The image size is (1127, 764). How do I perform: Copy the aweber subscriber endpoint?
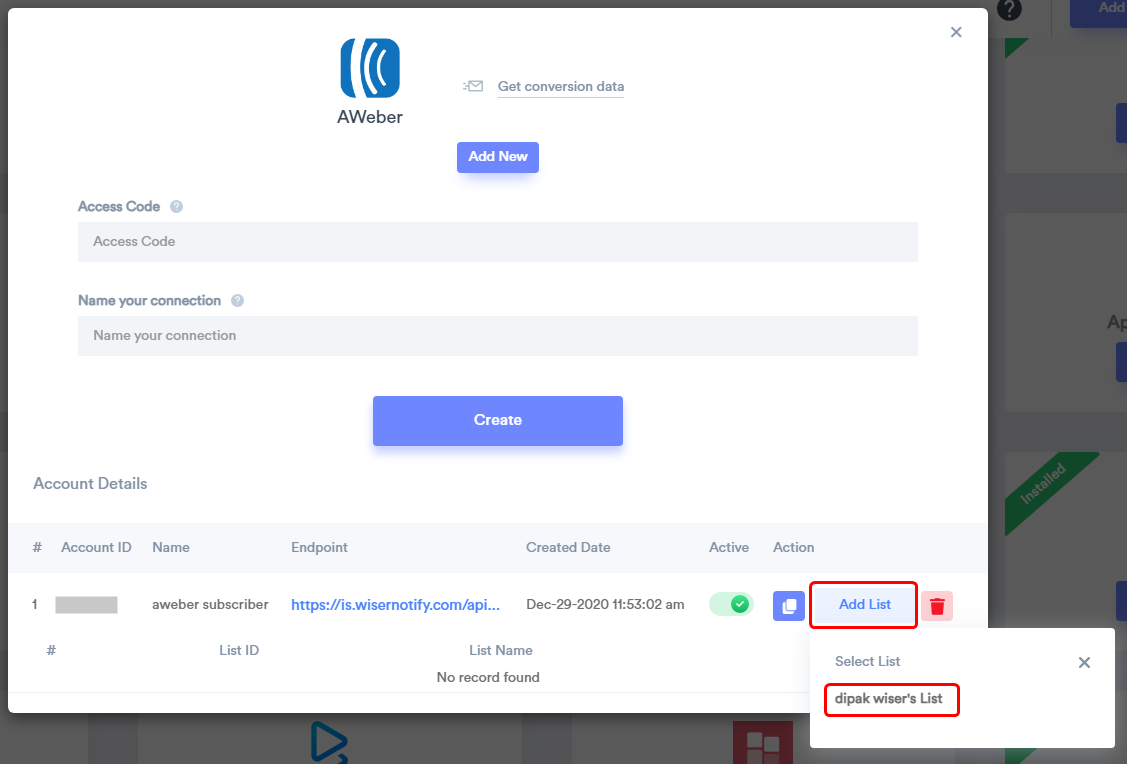(x=788, y=605)
